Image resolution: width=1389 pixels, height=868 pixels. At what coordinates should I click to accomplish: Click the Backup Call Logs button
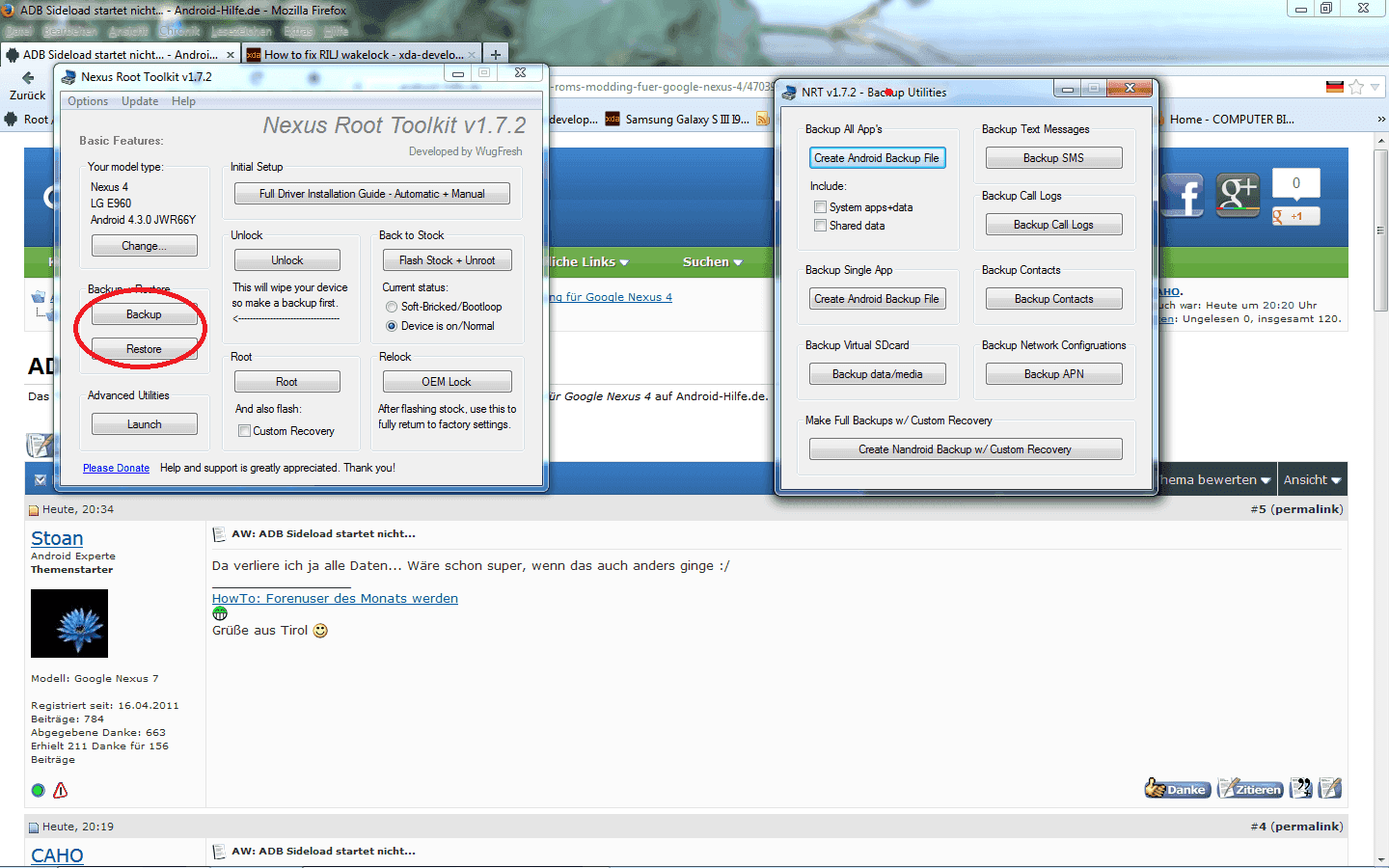tap(1054, 225)
